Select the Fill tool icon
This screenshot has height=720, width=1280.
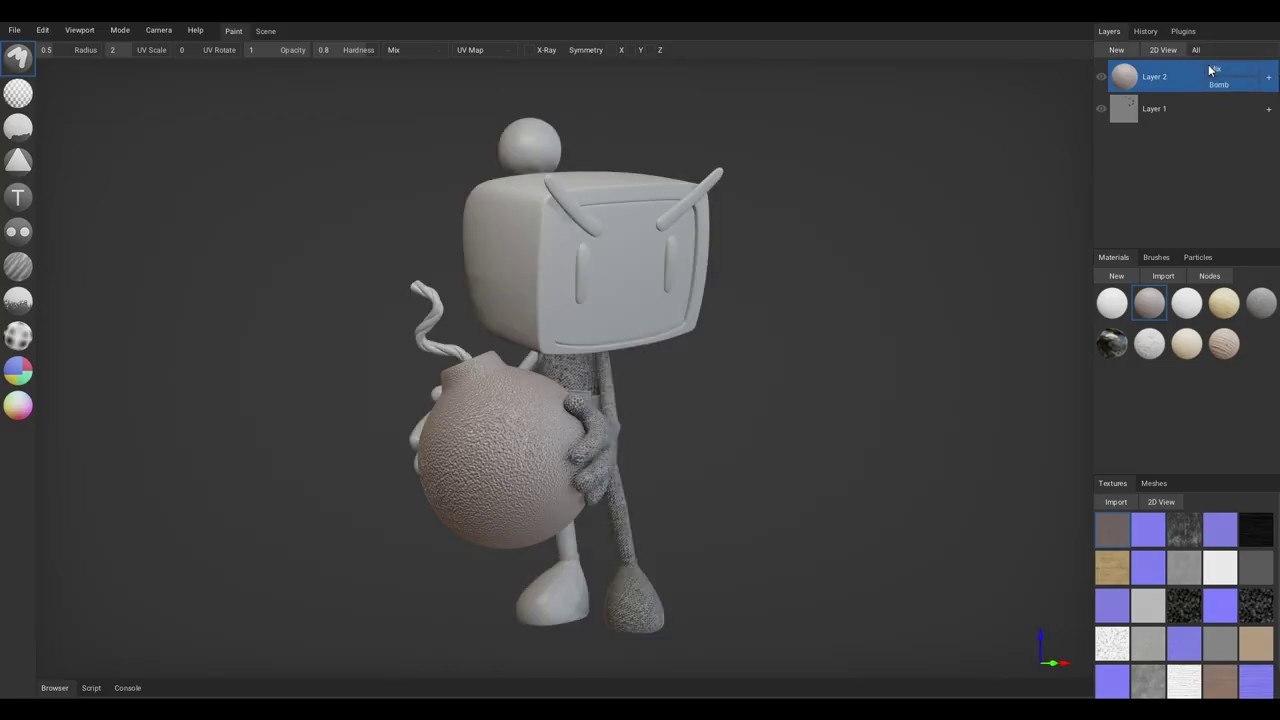click(x=18, y=127)
